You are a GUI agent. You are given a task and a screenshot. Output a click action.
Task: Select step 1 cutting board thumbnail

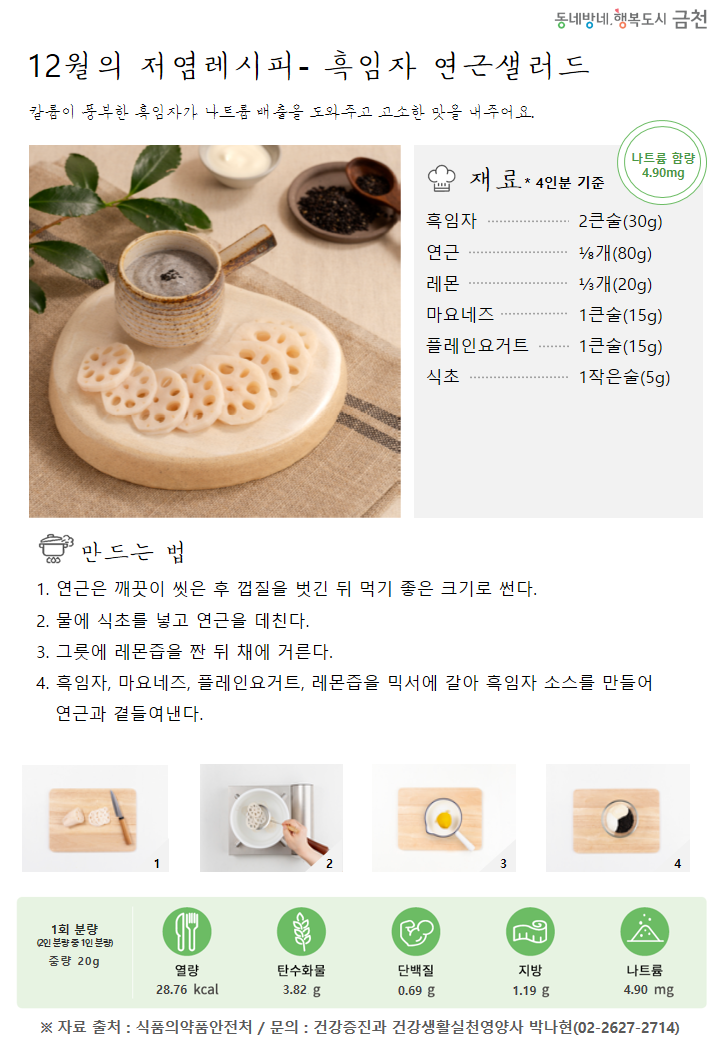(x=95, y=818)
